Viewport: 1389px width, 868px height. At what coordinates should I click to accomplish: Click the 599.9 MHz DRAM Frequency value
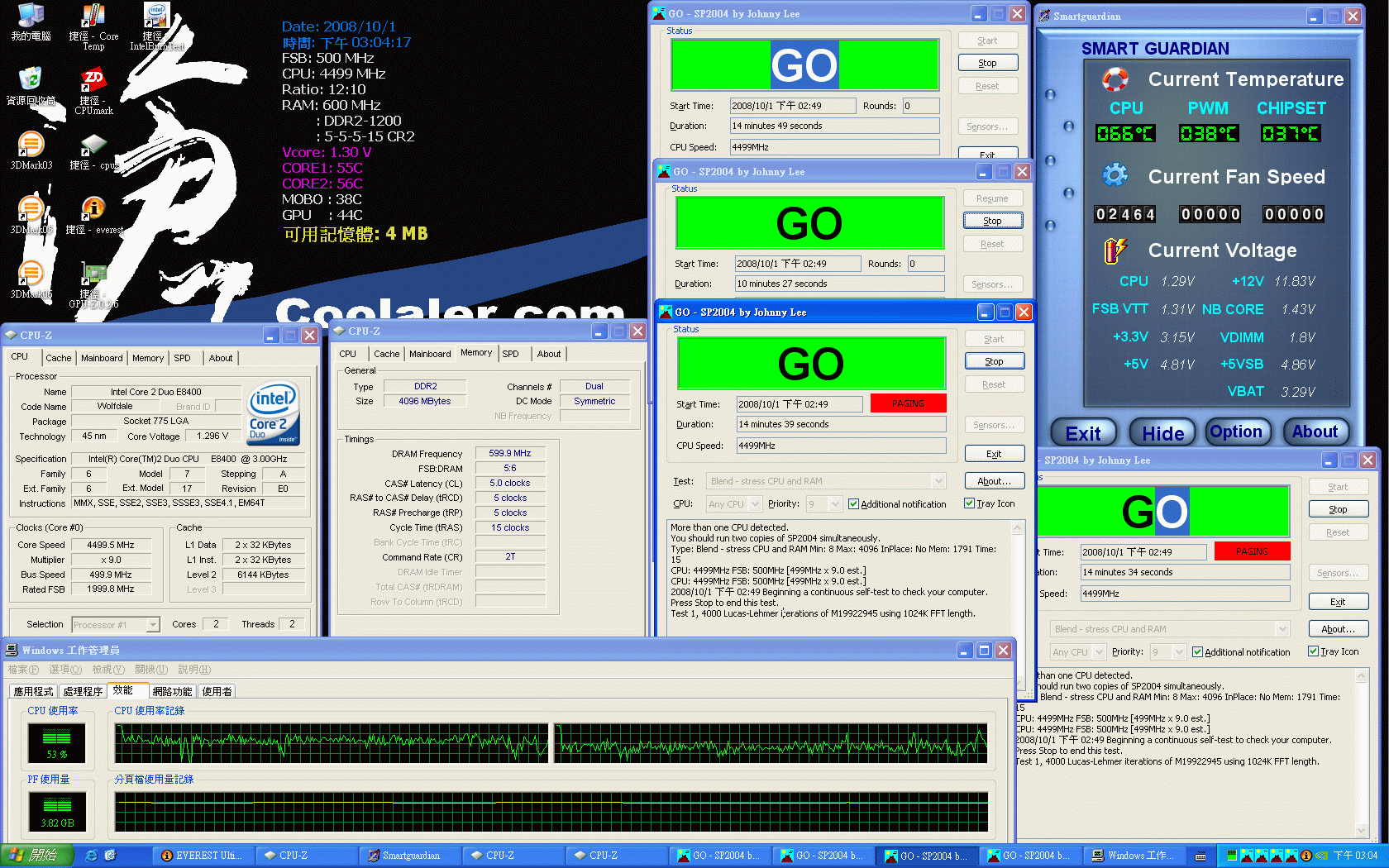(509, 453)
